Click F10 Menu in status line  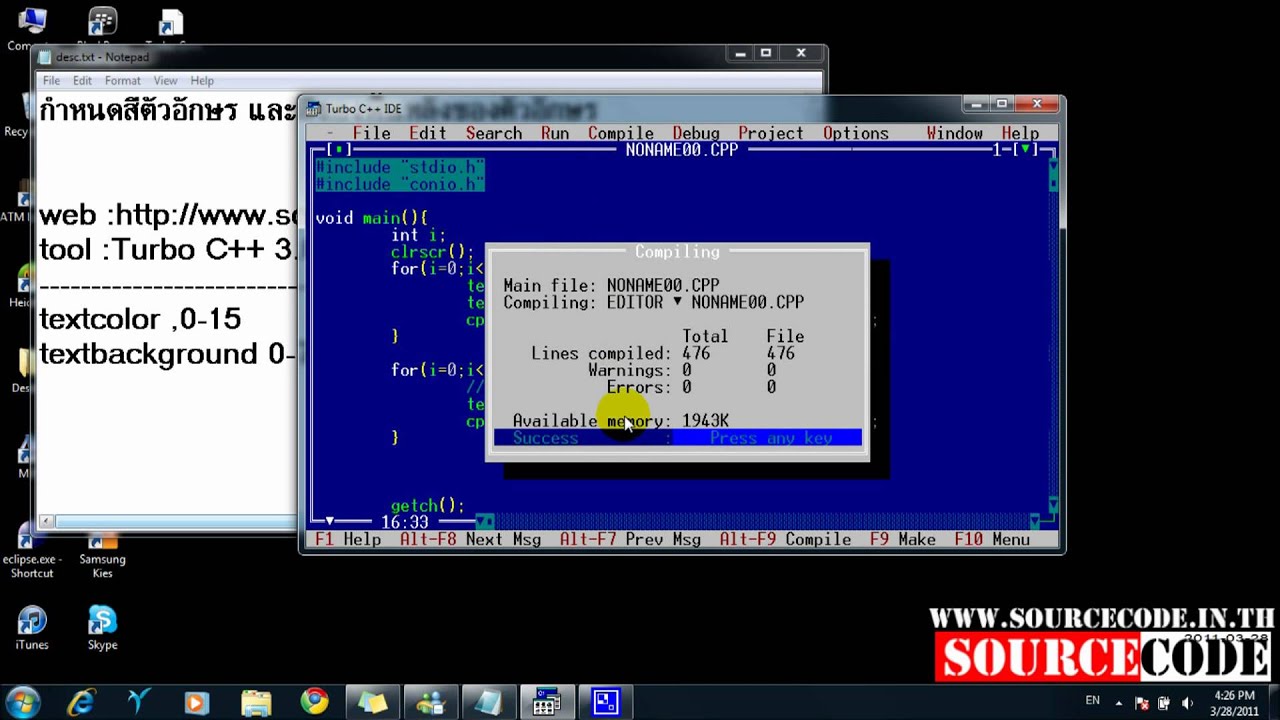pyautogui.click(x=992, y=539)
